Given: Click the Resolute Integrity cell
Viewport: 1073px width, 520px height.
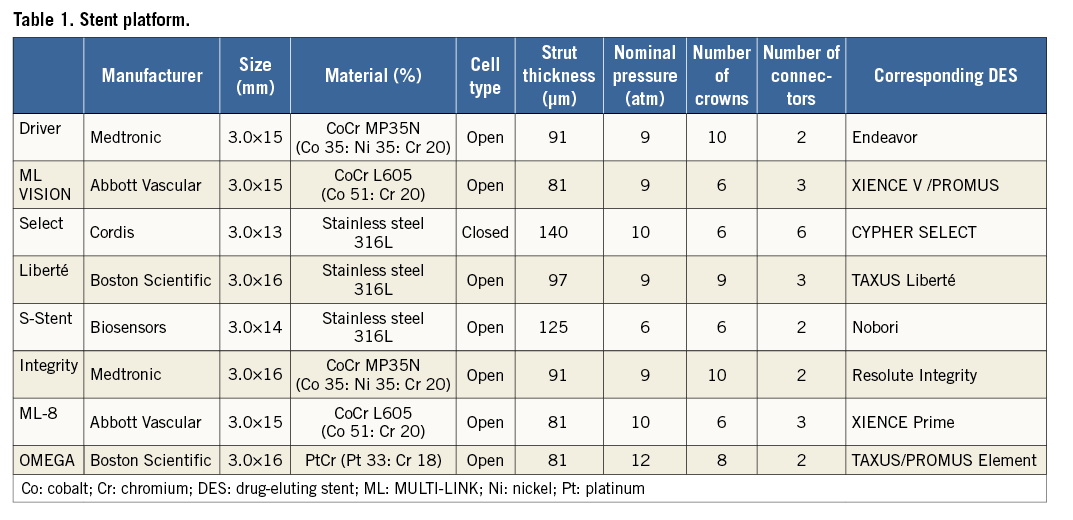Looking at the screenshot, I should pyautogui.click(x=914, y=376).
